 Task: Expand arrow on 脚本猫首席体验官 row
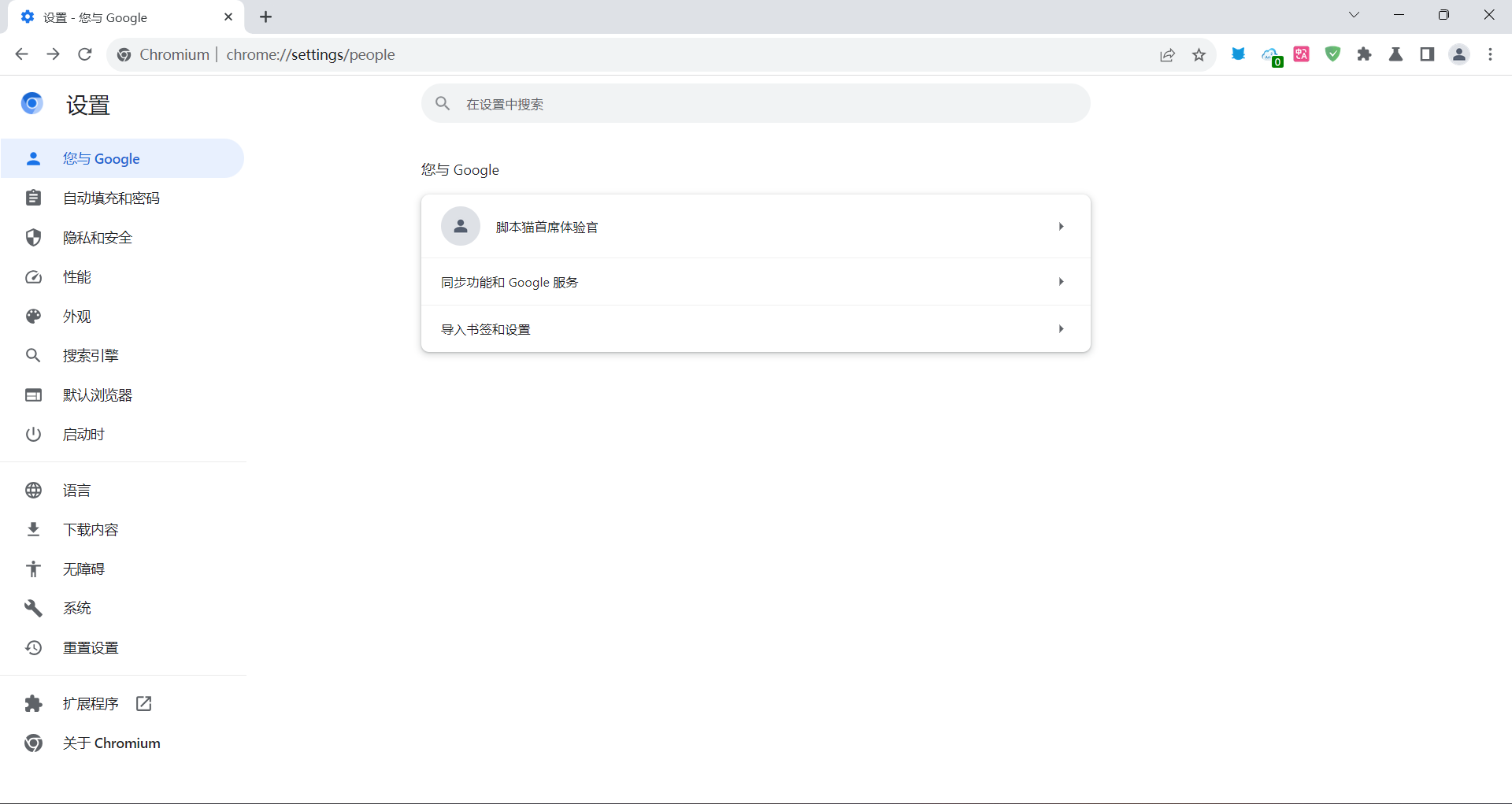point(1061,227)
